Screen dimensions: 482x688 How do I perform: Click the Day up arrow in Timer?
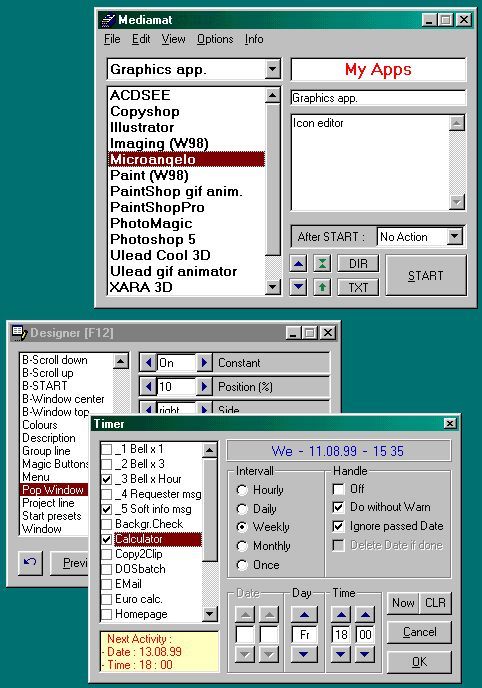[x=304, y=614]
